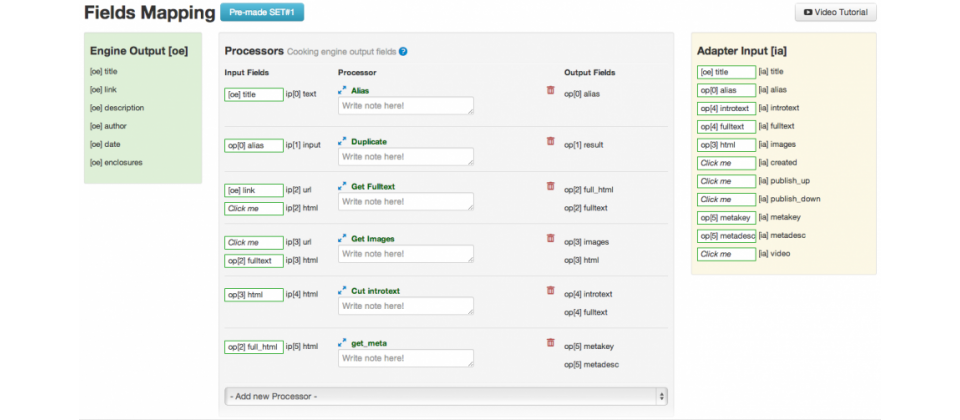
Task: Click the Duplicate note text area
Action: pyautogui.click(x=406, y=157)
